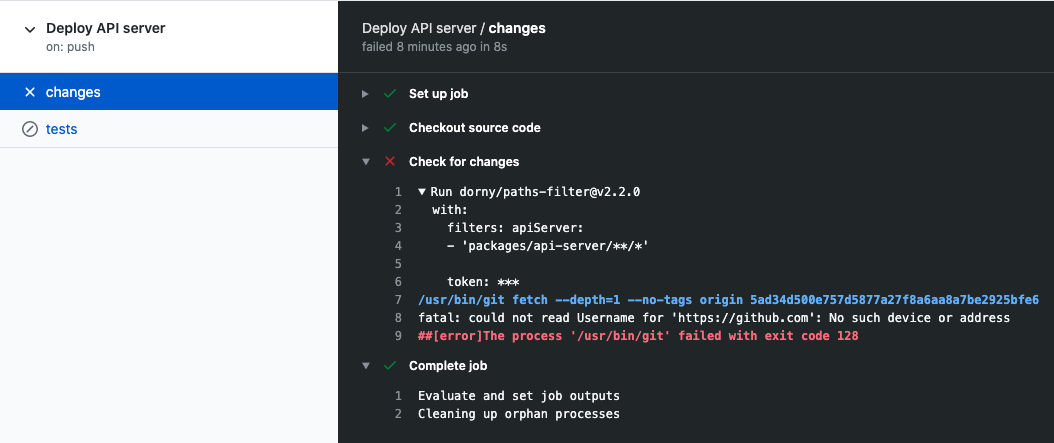The height and width of the screenshot is (443, 1054).
Task: Click the Checkout source code step title
Action: click(475, 128)
